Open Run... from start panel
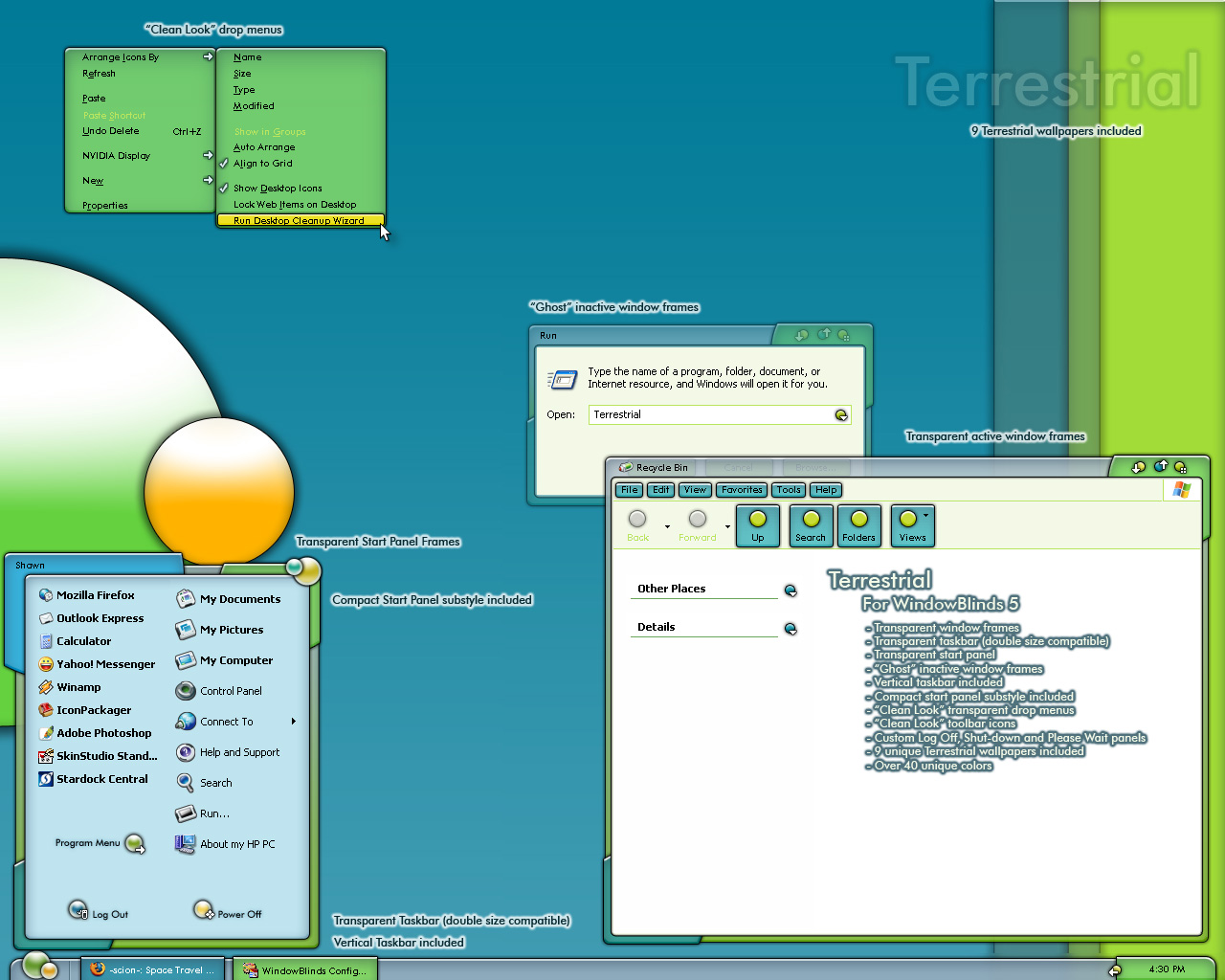The image size is (1225, 980). [203, 813]
